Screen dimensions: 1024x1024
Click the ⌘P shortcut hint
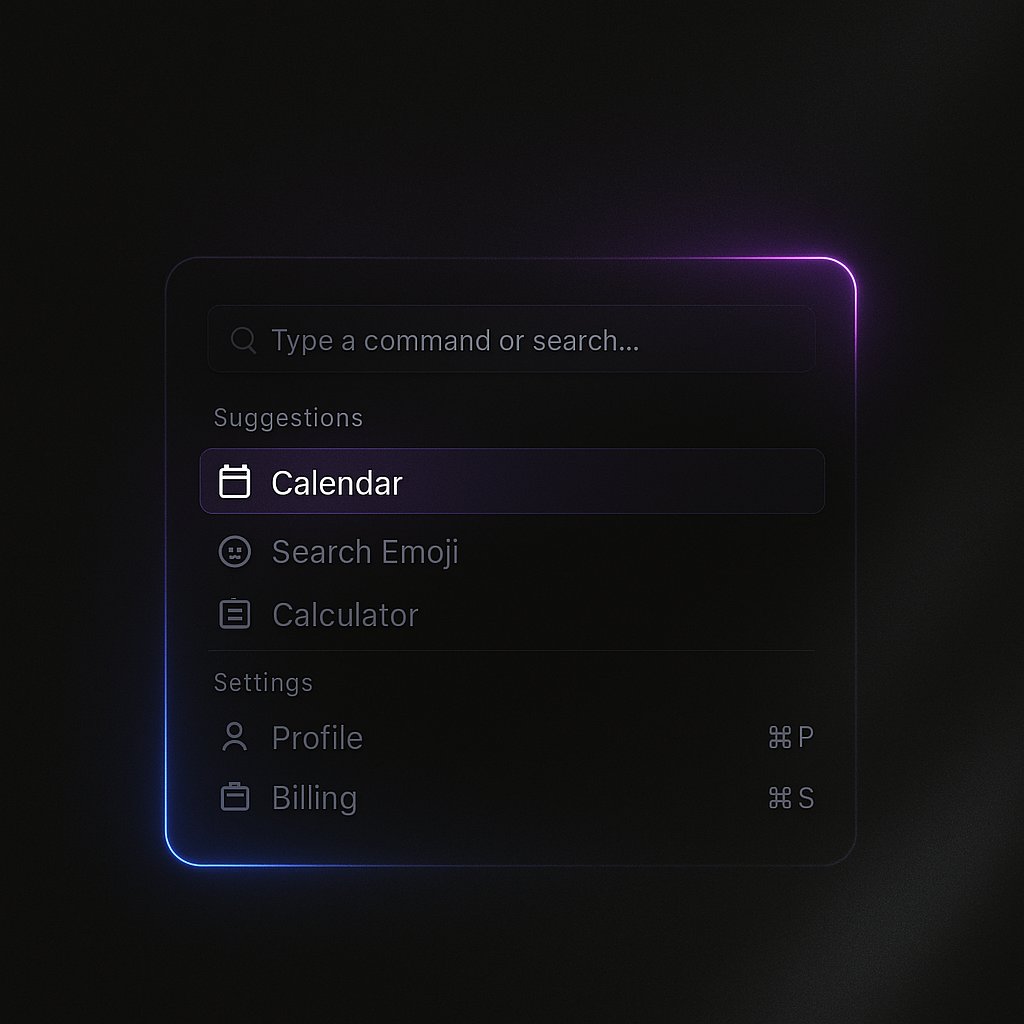(790, 738)
